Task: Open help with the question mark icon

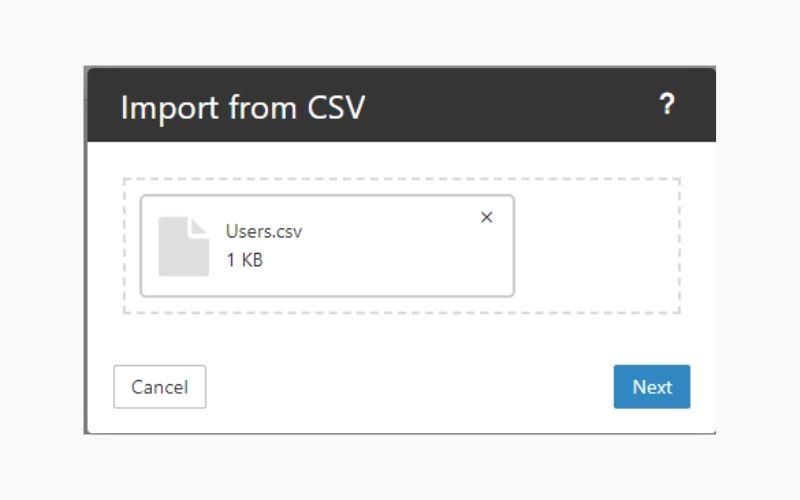Action: point(667,104)
